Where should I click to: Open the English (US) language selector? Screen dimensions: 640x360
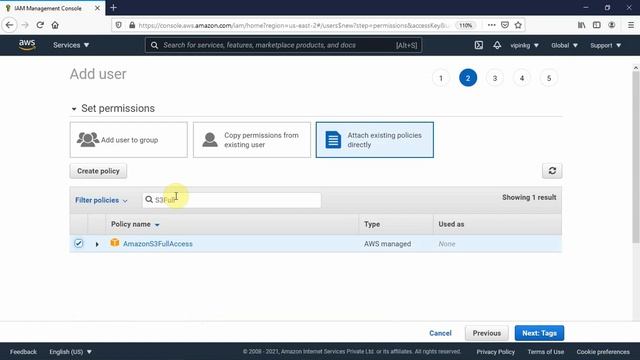coord(71,351)
